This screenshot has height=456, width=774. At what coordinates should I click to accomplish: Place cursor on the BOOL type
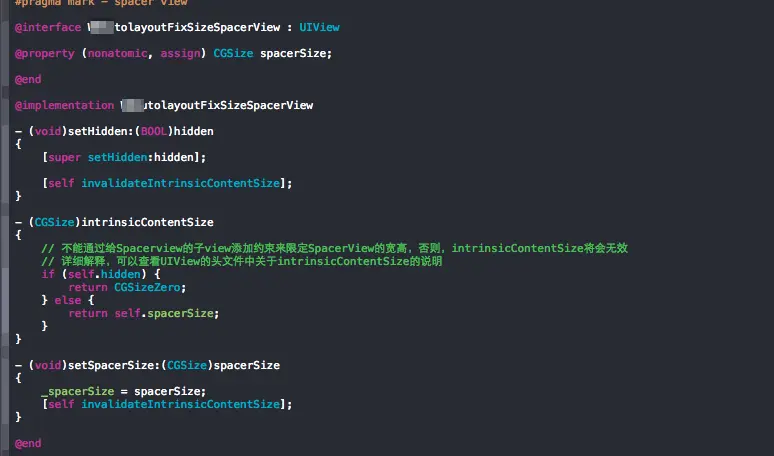pos(154,131)
